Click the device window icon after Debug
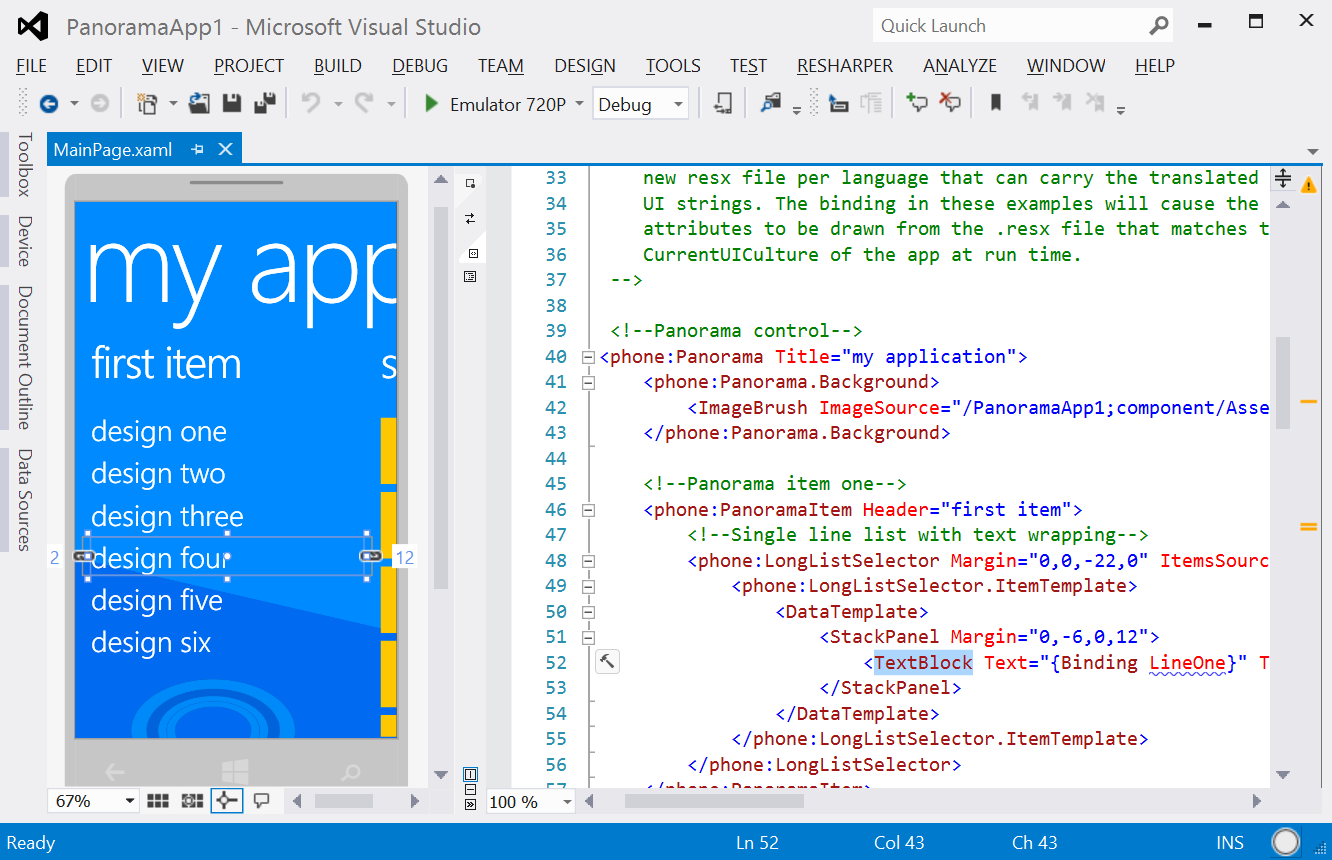1332x860 pixels. 722,104
